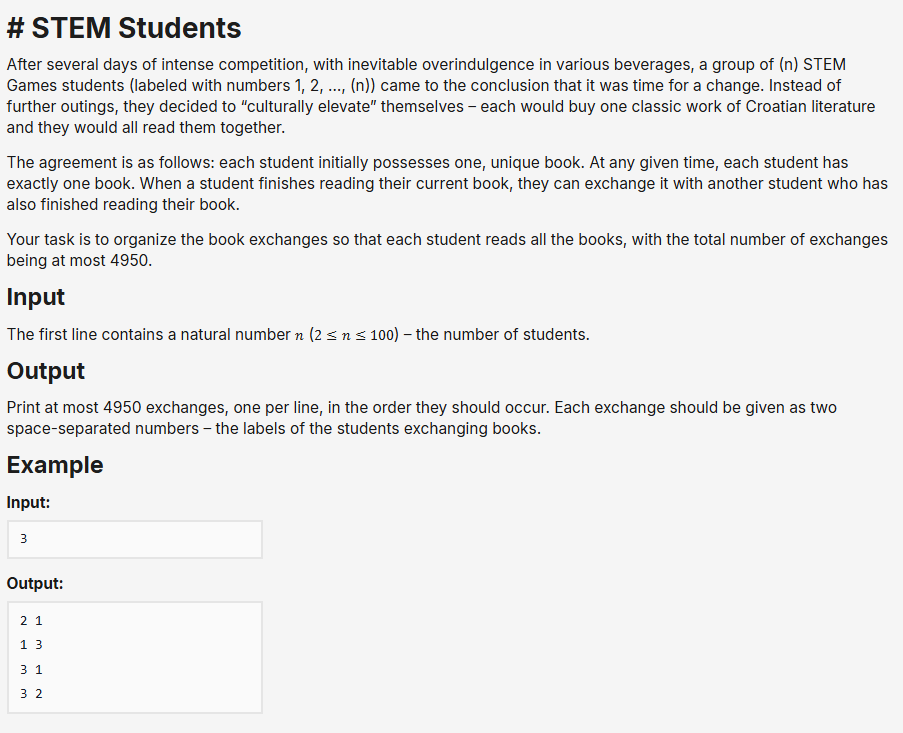Click the "Input" section heading
The height and width of the screenshot is (733, 903).
36,297
